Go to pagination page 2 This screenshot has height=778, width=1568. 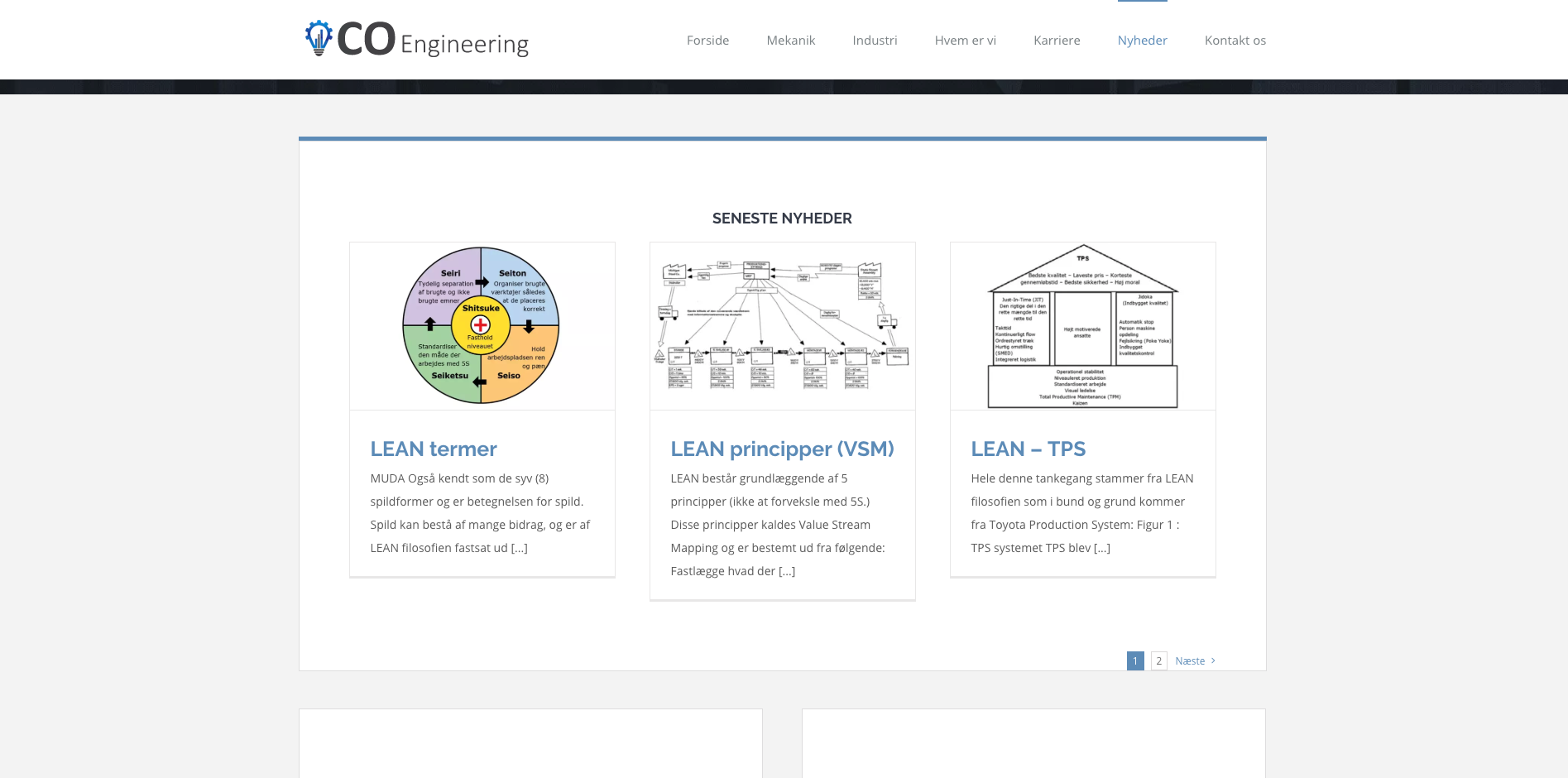(1158, 660)
